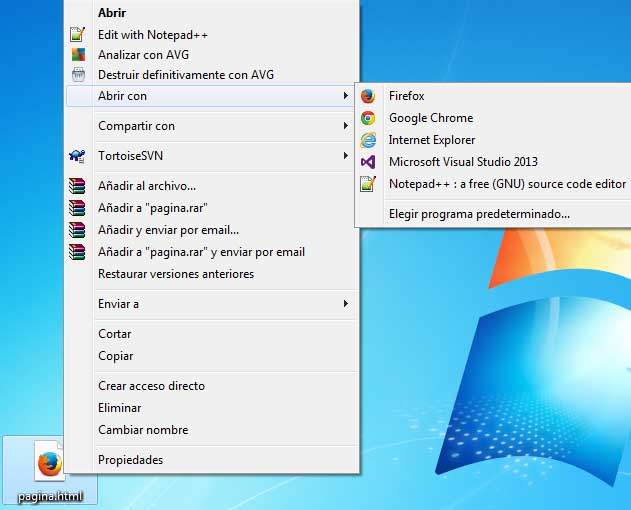The width and height of the screenshot is (631, 510).
Task: Open with Notepad++ : a free (GNU) source code editor
Action: (x=494, y=184)
